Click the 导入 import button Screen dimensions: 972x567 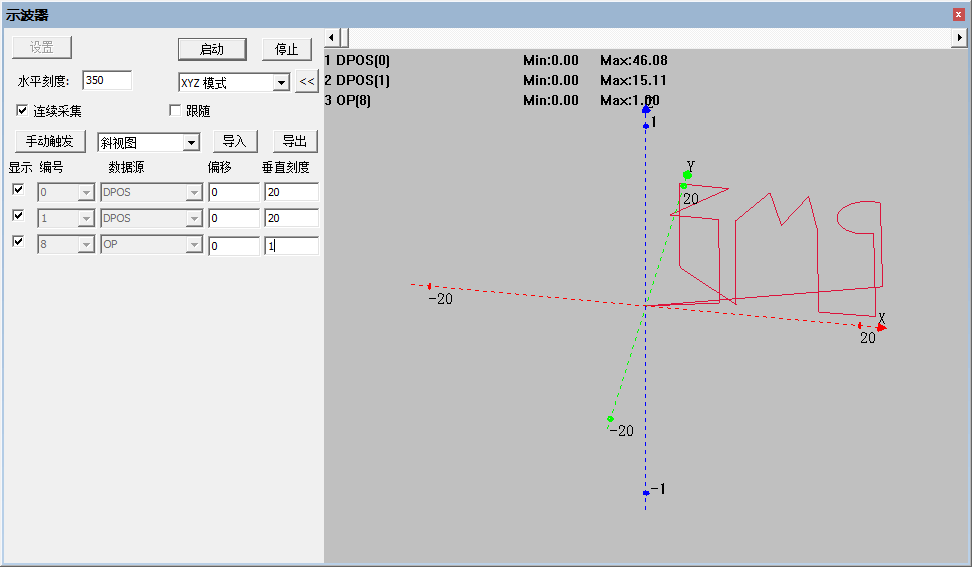(x=235, y=141)
